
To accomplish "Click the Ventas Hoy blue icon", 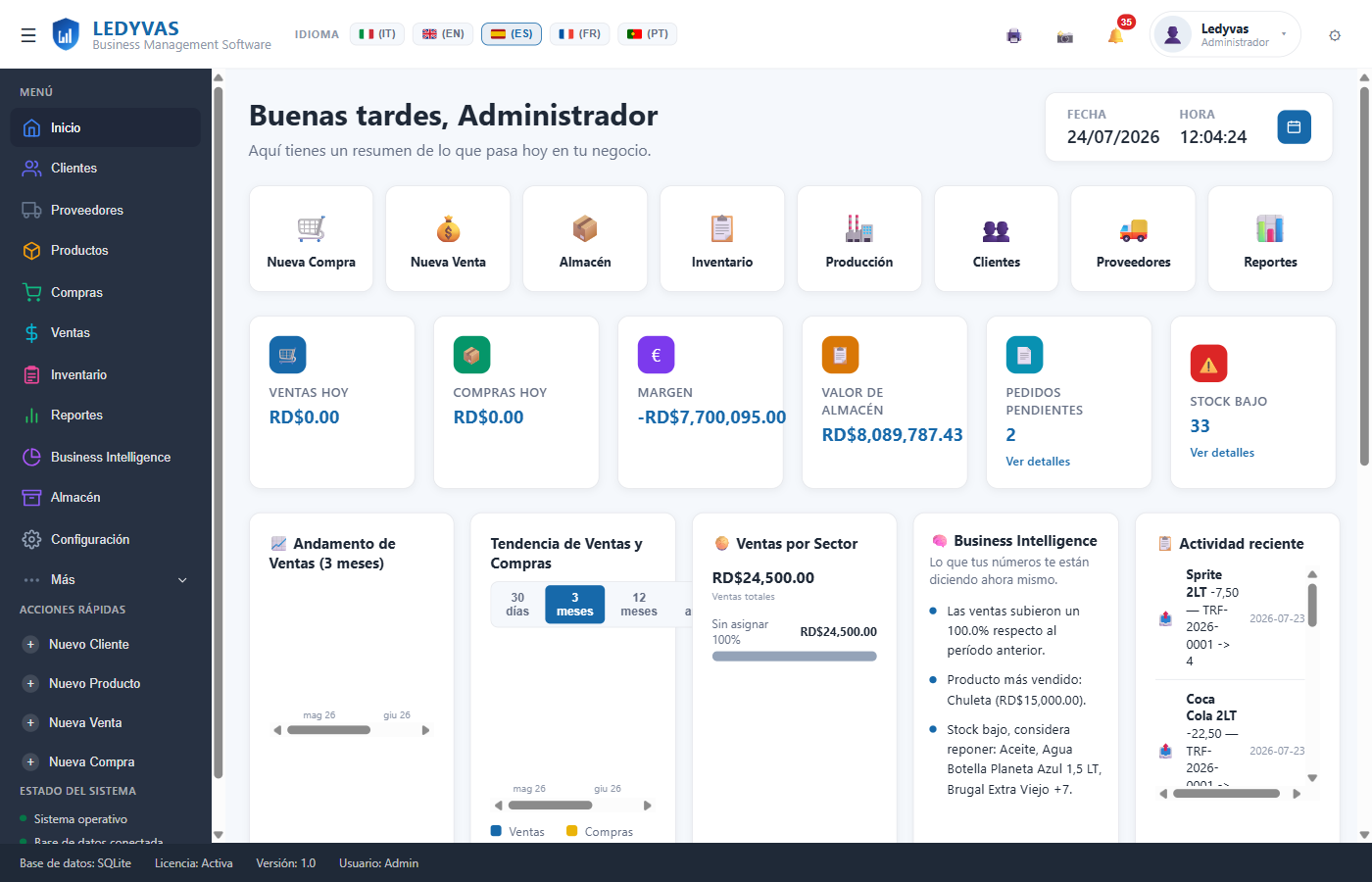I will click(x=288, y=355).
